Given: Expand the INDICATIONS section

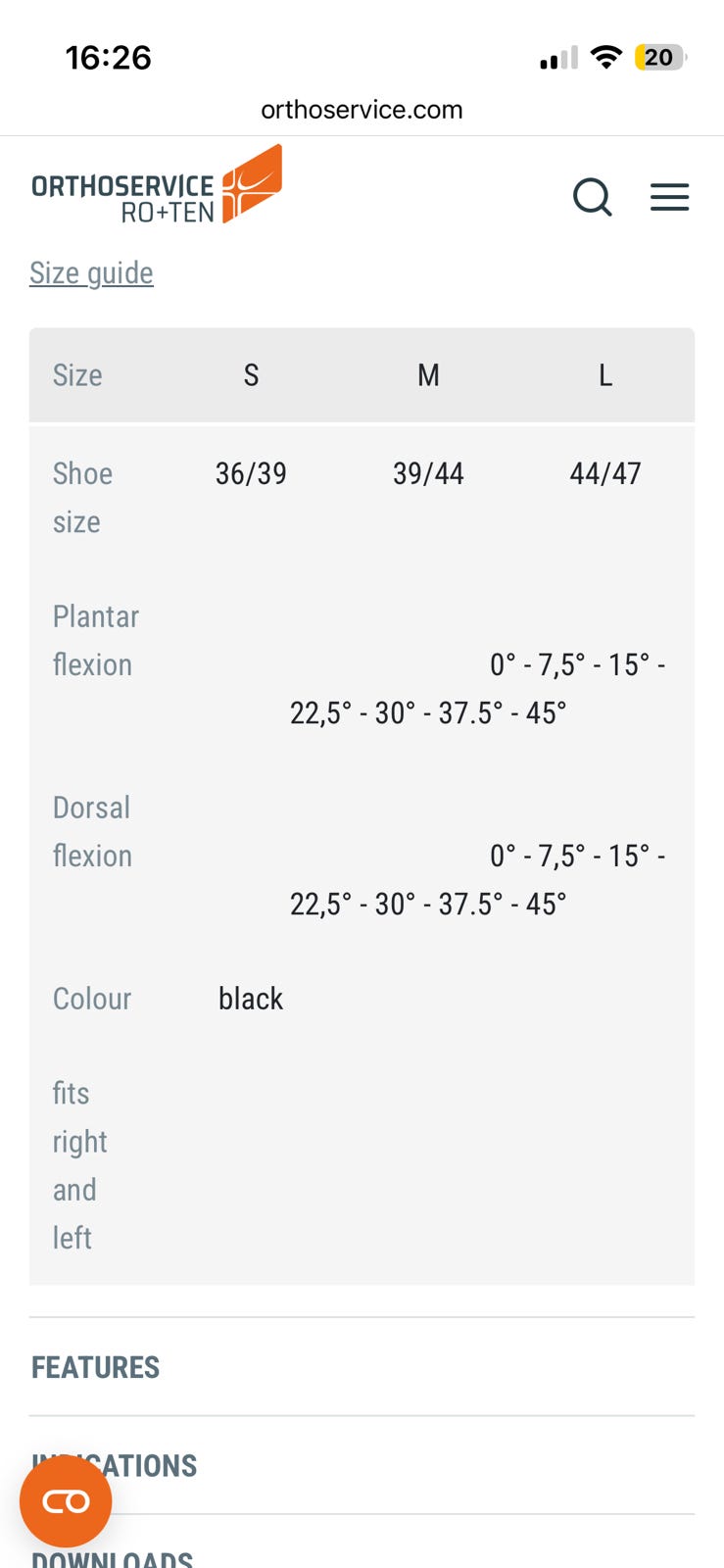Looking at the screenshot, I should pyautogui.click(x=362, y=1465).
